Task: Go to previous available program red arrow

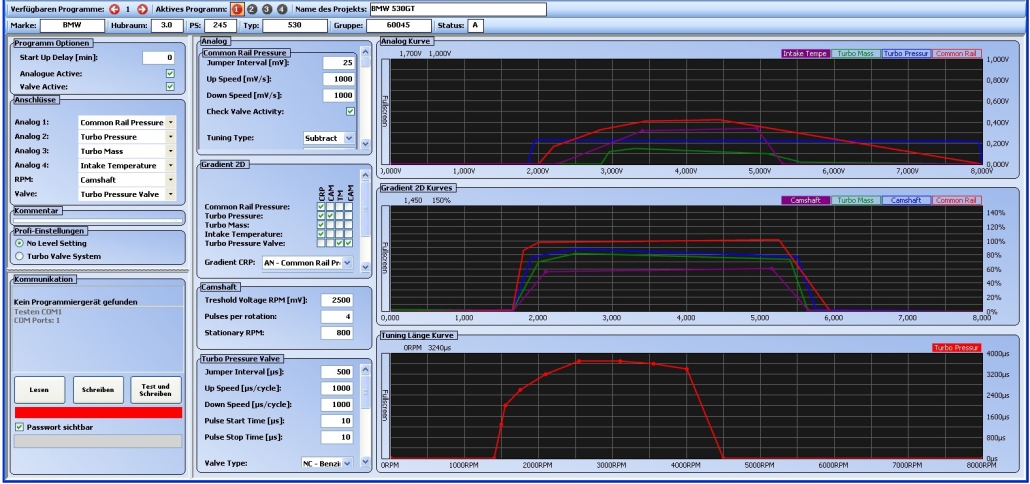Action: click(x=114, y=9)
